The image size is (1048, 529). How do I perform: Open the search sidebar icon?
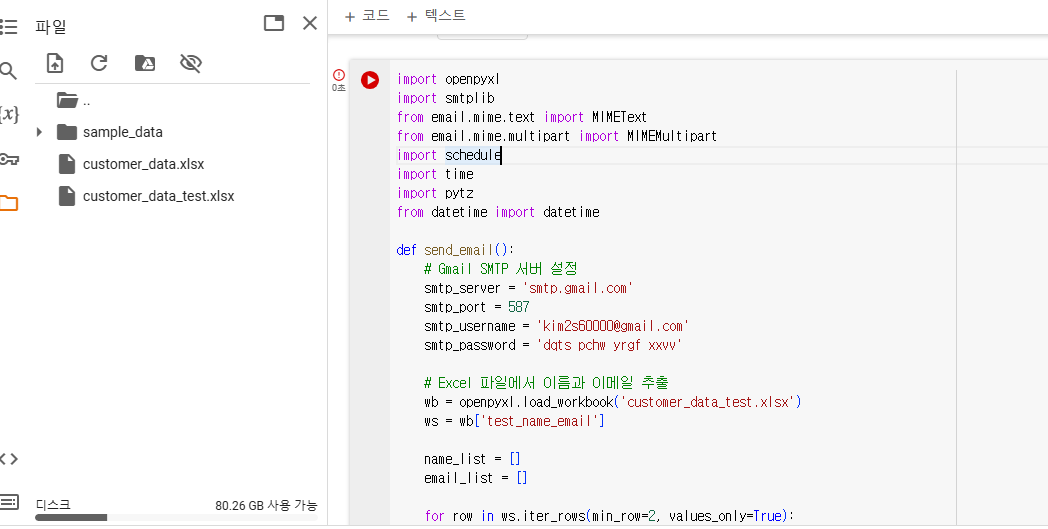click(8, 71)
